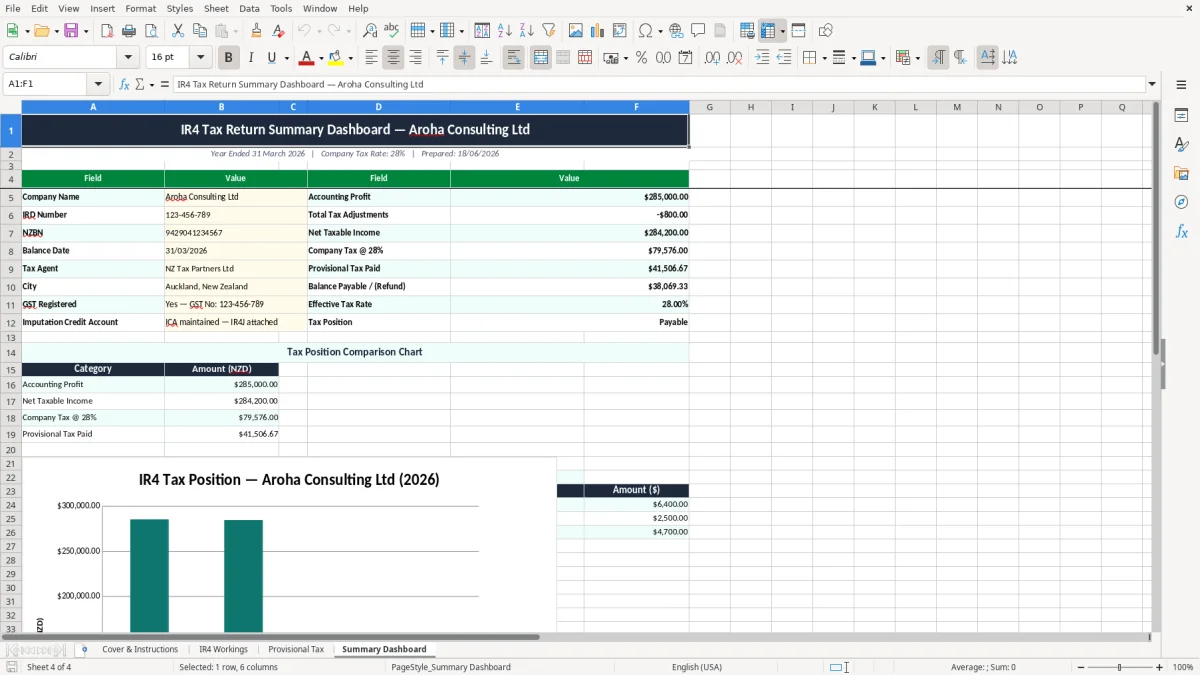Open Find & Replace
The height and width of the screenshot is (675, 1200).
(x=370, y=31)
